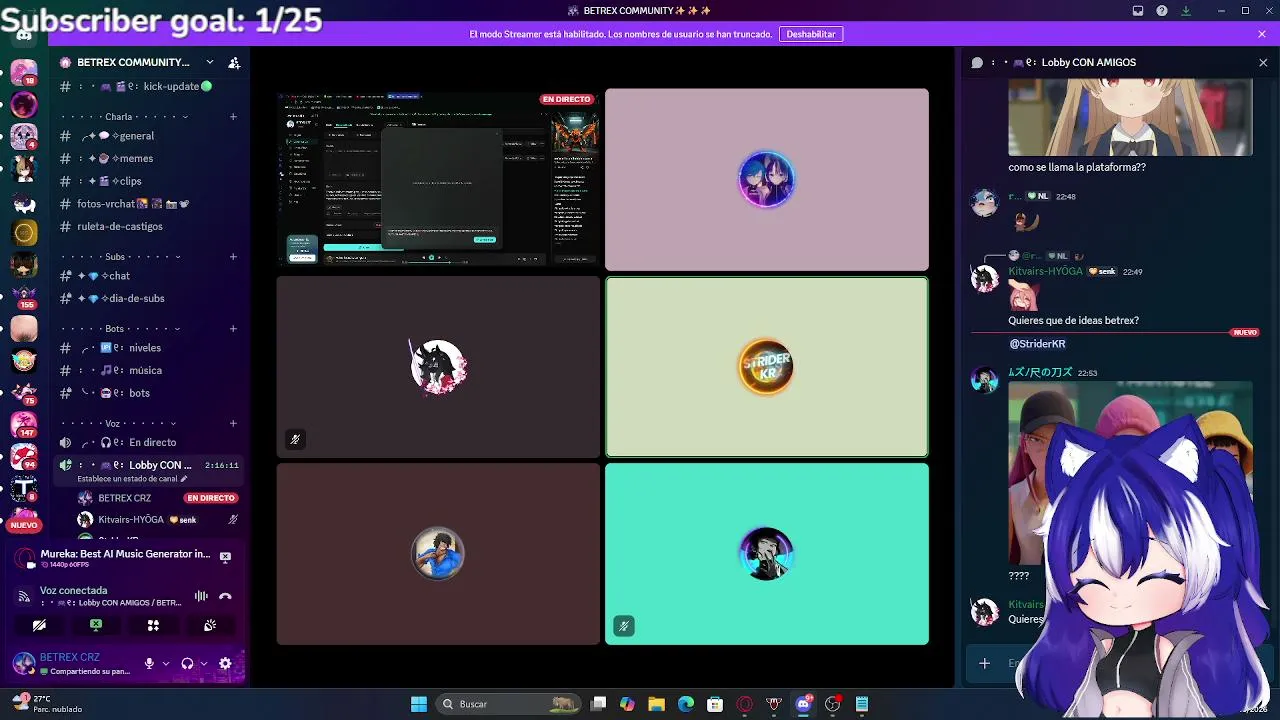Screen dimensions: 1280x720
Task: Mute the microphone in the user panel
Action: [x=149, y=663]
